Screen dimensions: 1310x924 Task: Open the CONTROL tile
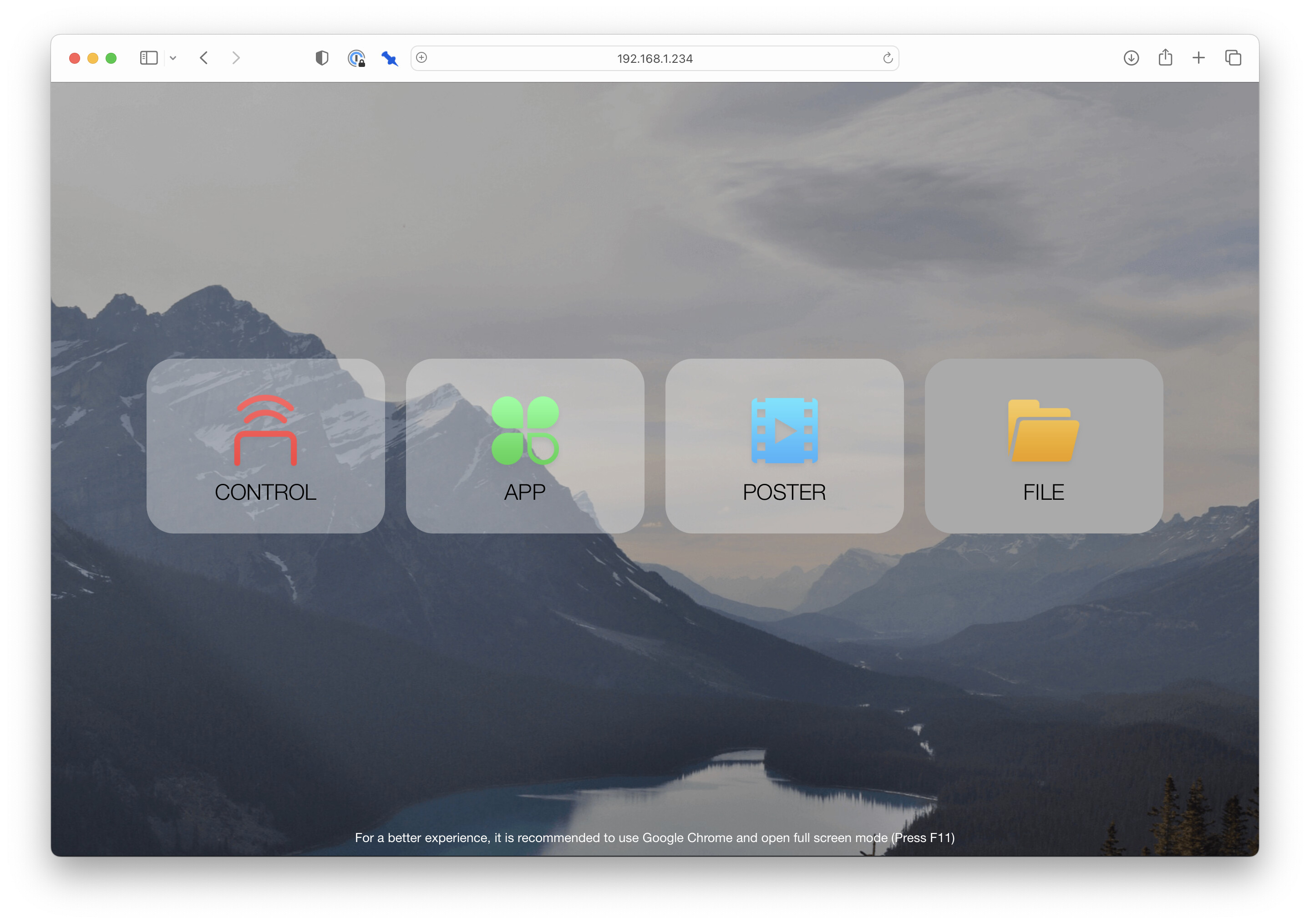click(265, 446)
